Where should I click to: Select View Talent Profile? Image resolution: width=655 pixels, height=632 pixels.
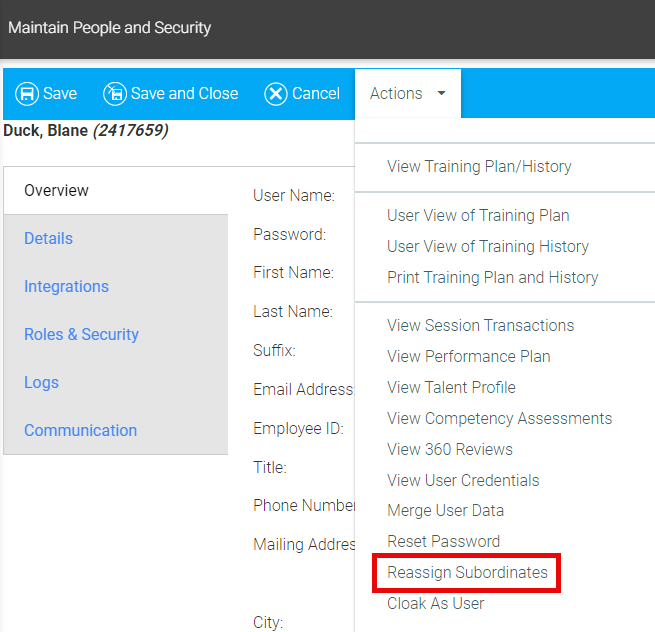(451, 387)
